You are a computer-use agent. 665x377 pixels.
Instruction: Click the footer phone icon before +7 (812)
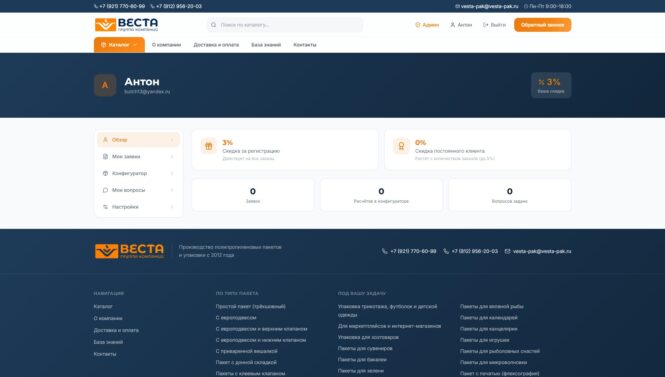[446, 251]
